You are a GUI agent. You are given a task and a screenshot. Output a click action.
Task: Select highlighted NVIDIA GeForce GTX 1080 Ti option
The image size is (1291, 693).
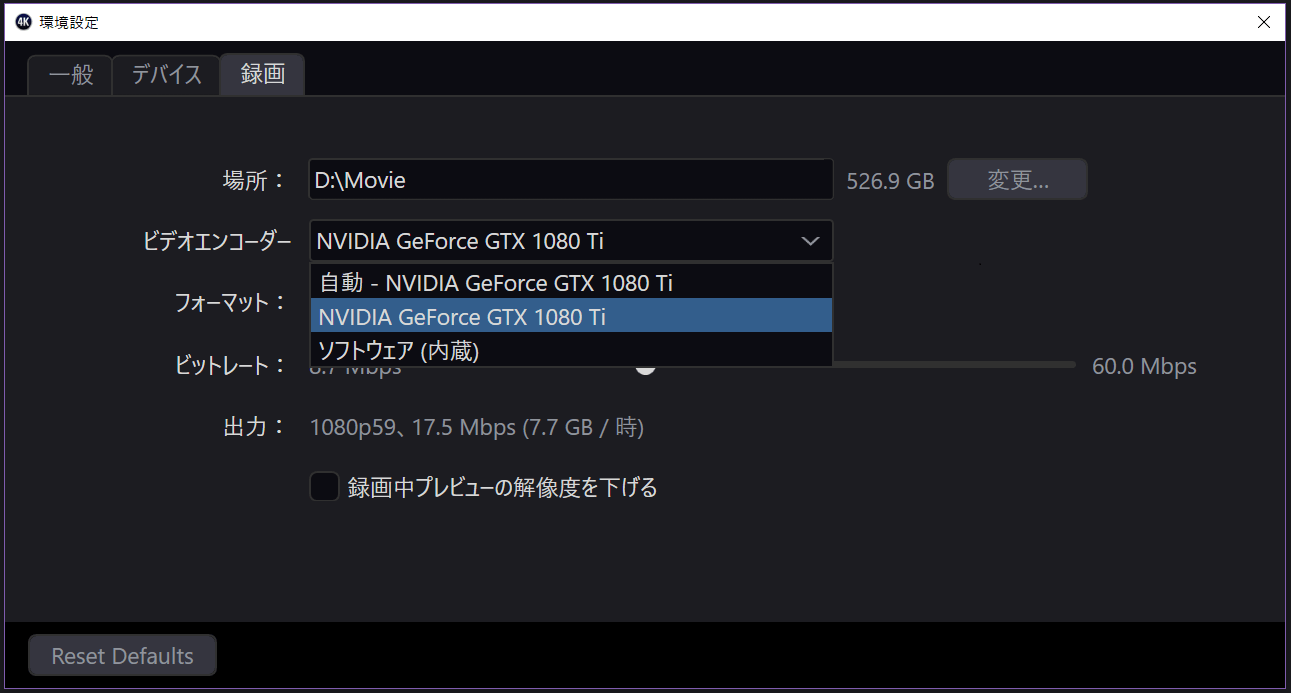(x=571, y=316)
